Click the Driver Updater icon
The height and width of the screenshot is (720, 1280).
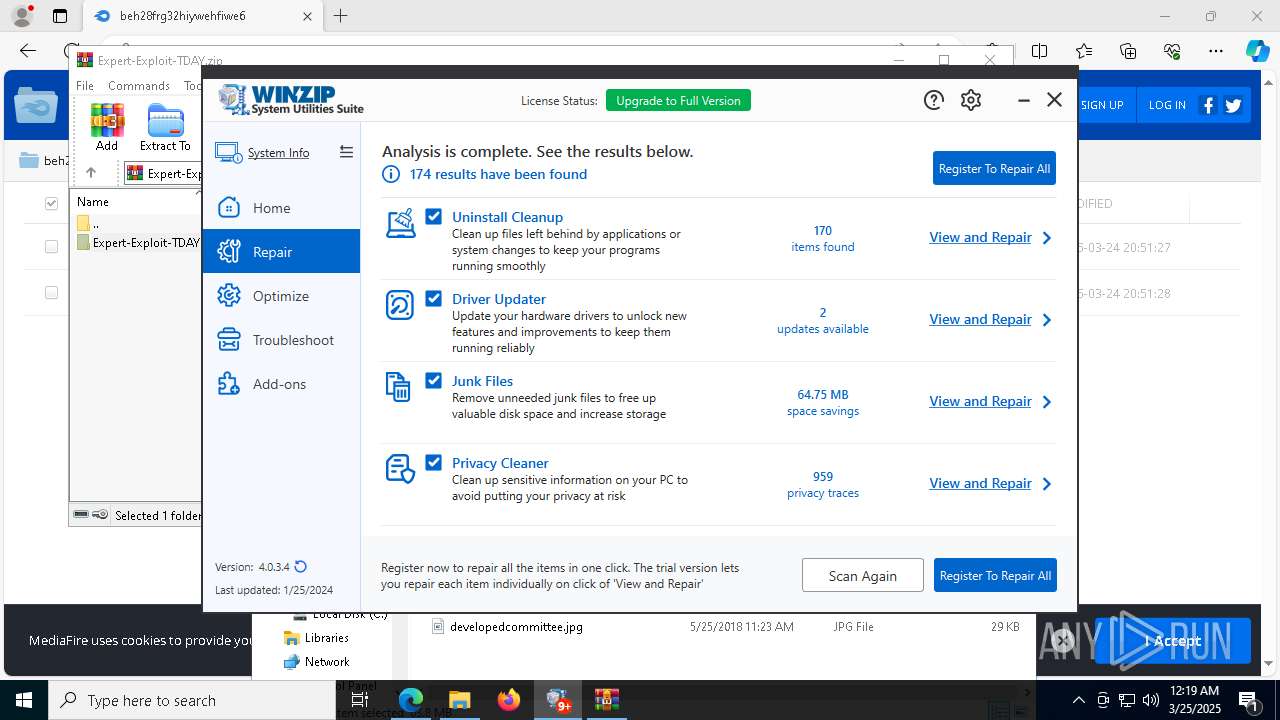(x=400, y=305)
